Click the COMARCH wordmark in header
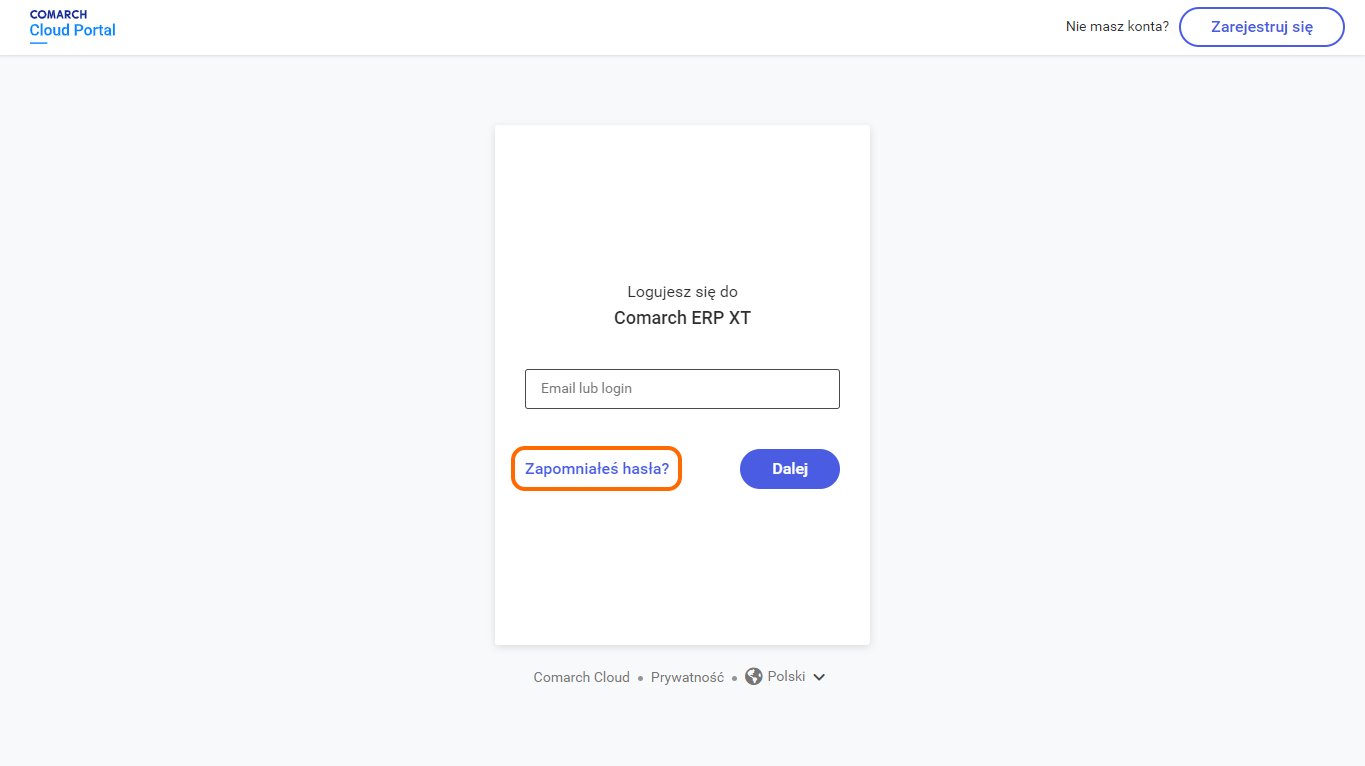1365x766 pixels. click(58, 15)
